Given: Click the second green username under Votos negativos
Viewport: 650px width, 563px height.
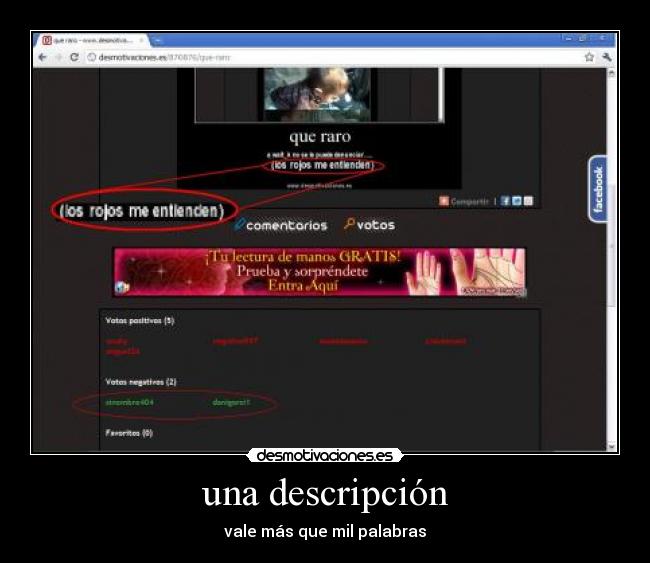Looking at the screenshot, I should click(x=231, y=403).
